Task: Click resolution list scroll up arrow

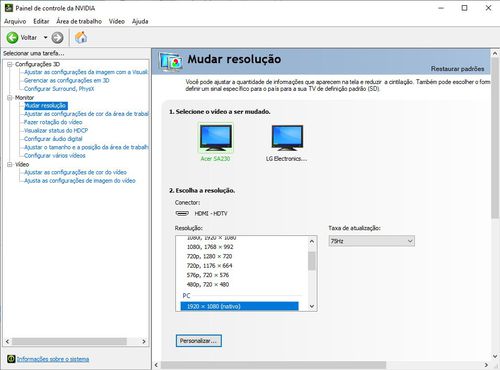Action: pos(312,241)
